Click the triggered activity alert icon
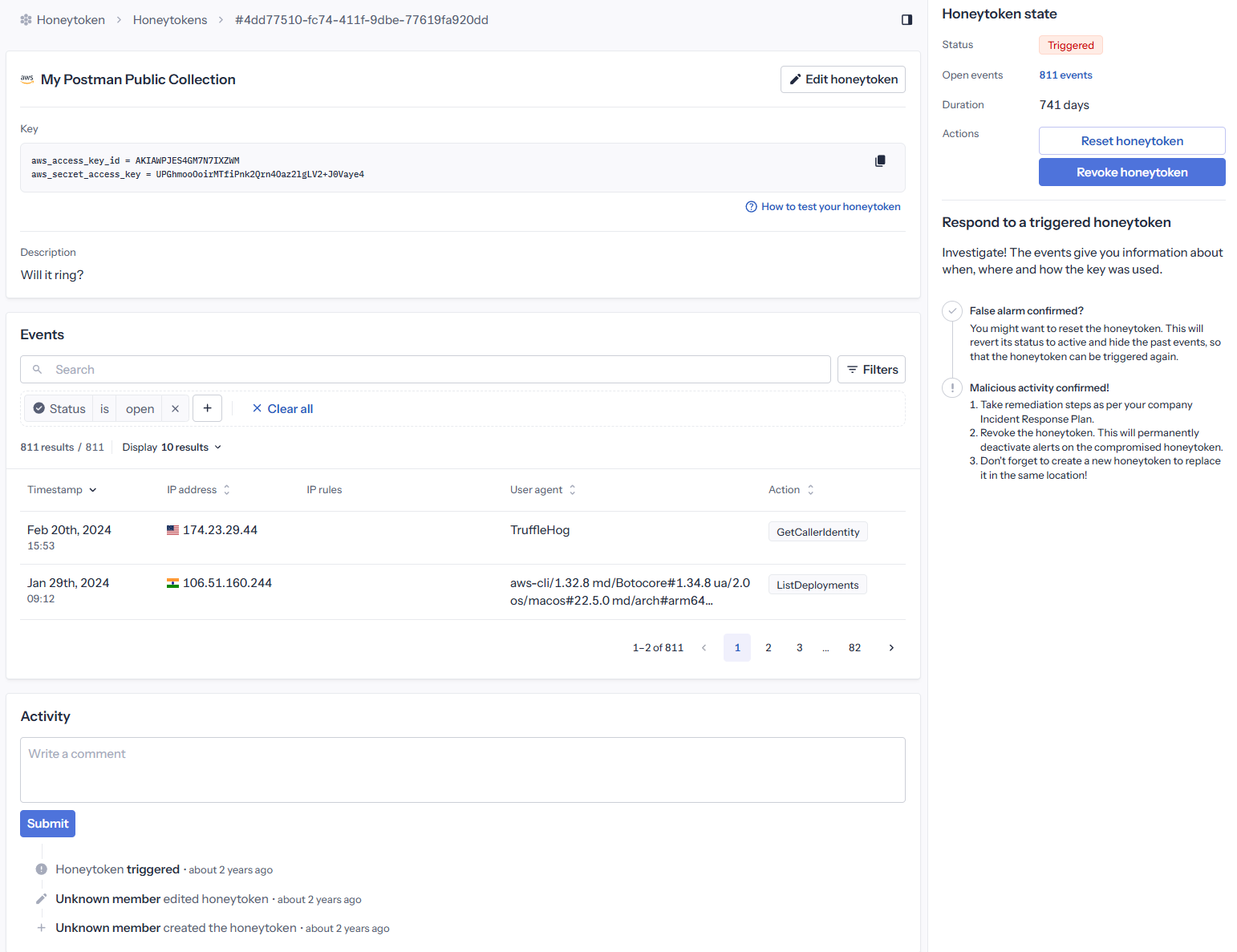This screenshot has height=952, width=1237. (x=41, y=869)
